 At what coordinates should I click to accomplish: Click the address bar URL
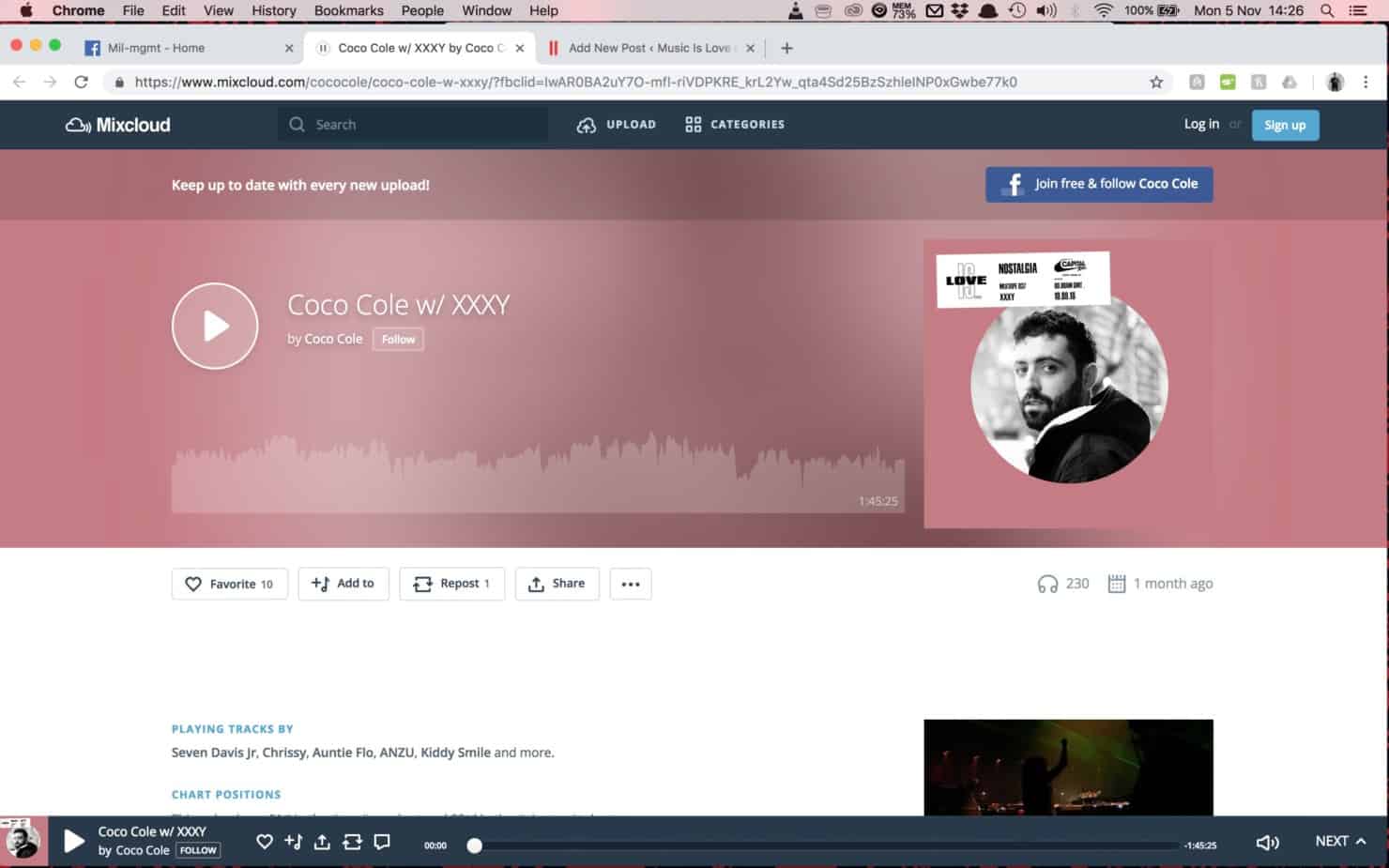click(575, 82)
